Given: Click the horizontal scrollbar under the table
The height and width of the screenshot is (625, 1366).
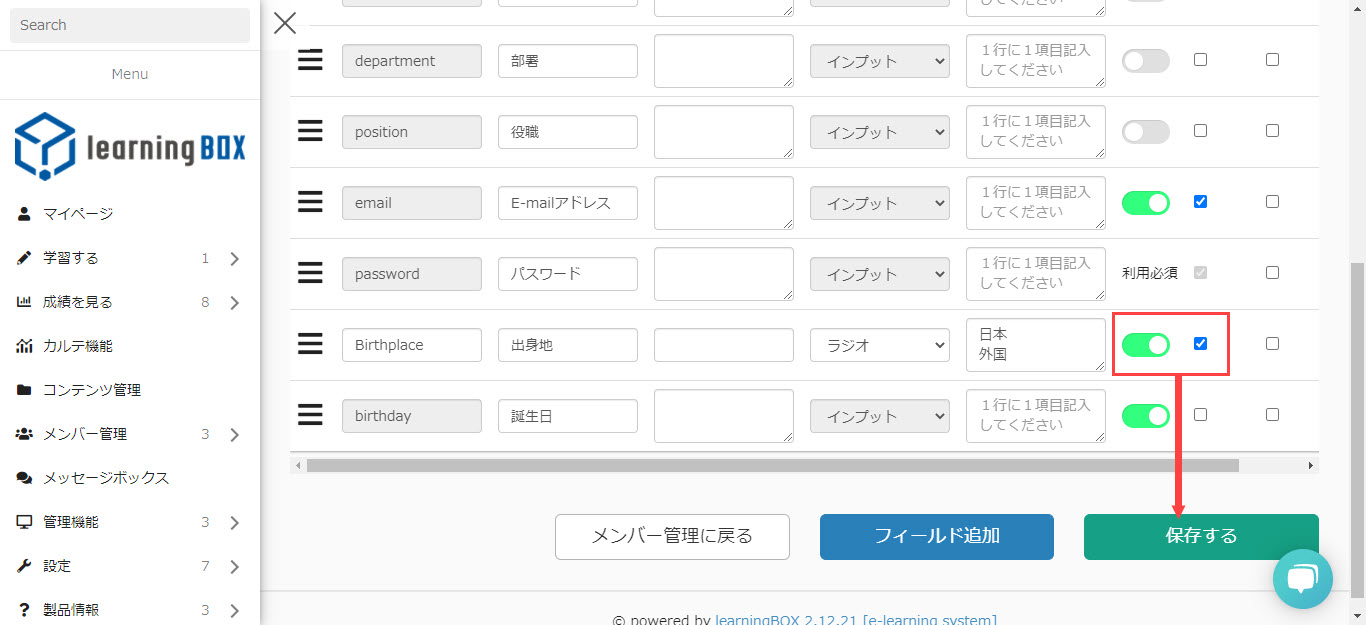Looking at the screenshot, I should [x=772, y=465].
